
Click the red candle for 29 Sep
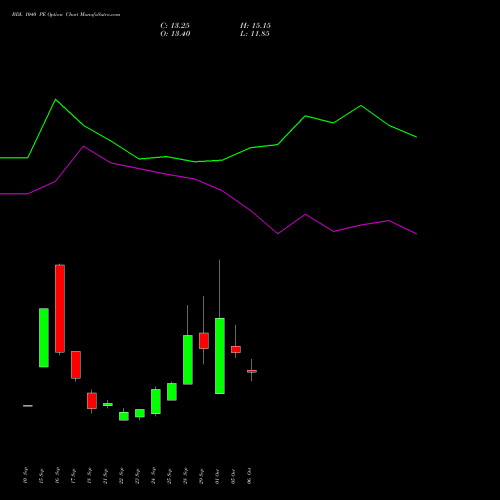tap(204, 341)
